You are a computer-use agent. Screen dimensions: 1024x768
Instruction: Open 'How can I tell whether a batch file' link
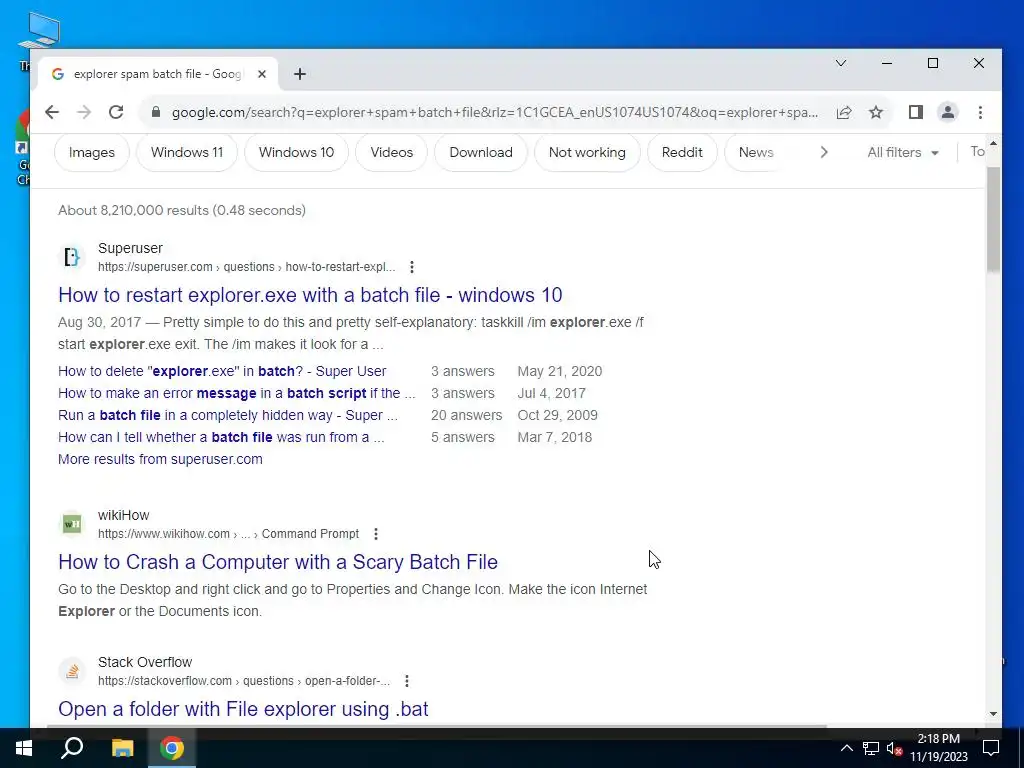point(221,438)
